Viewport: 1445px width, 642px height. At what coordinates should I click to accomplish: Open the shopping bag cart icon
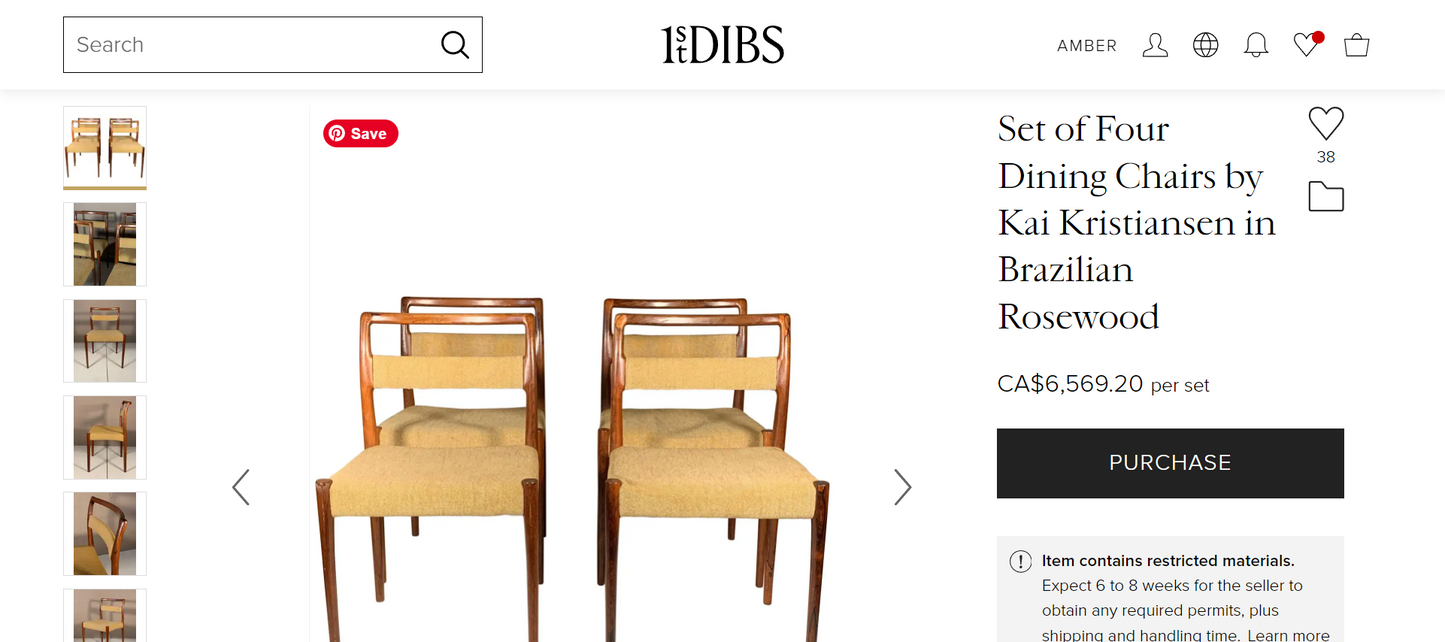click(1357, 45)
